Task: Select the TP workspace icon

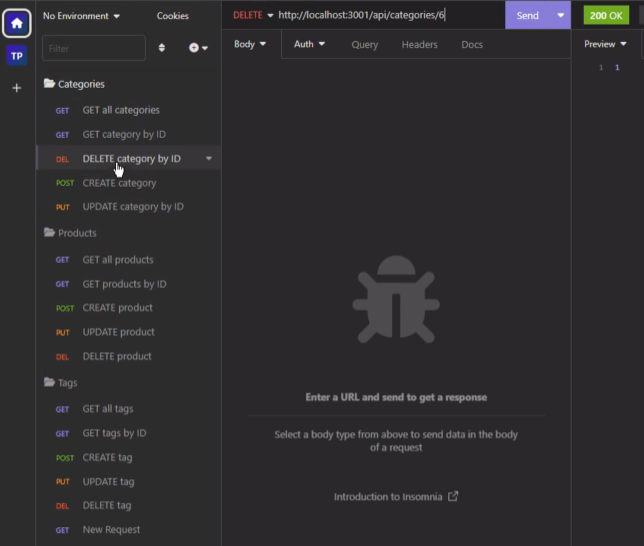Action: coord(16,55)
